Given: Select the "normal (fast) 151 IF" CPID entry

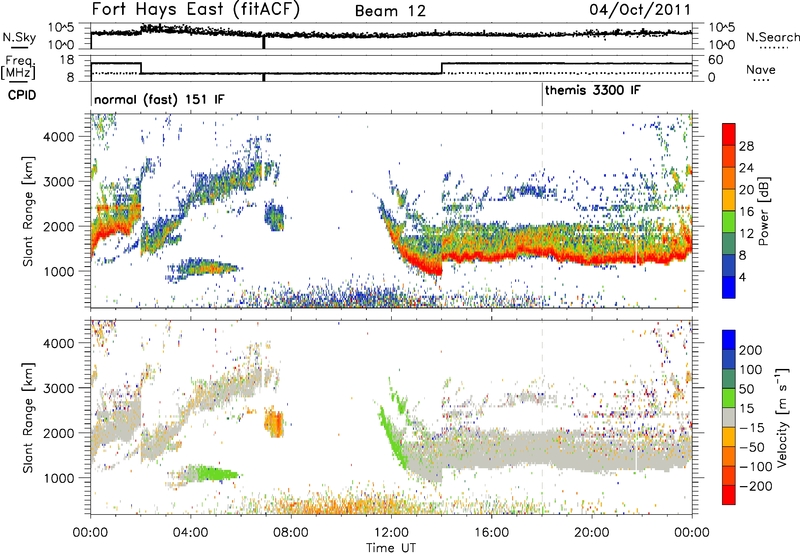Looking at the screenshot, I should click(x=159, y=99).
